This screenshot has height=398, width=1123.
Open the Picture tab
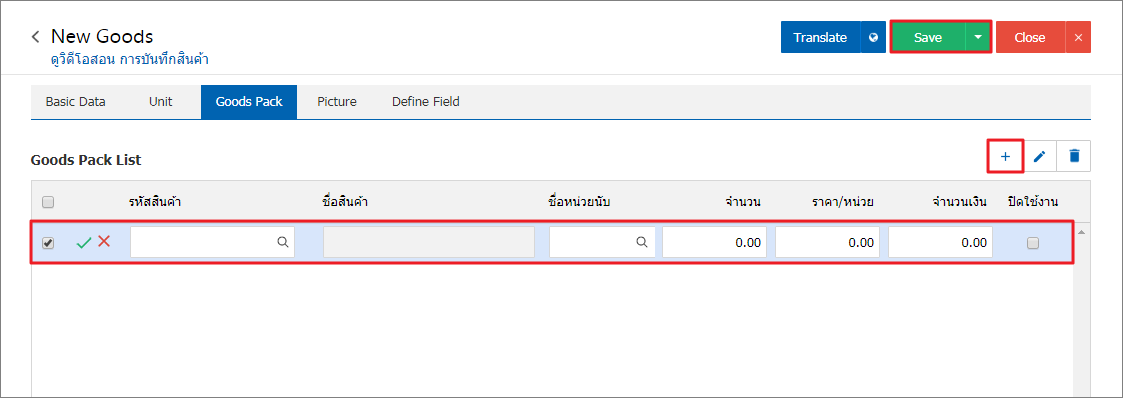[337, 102]
